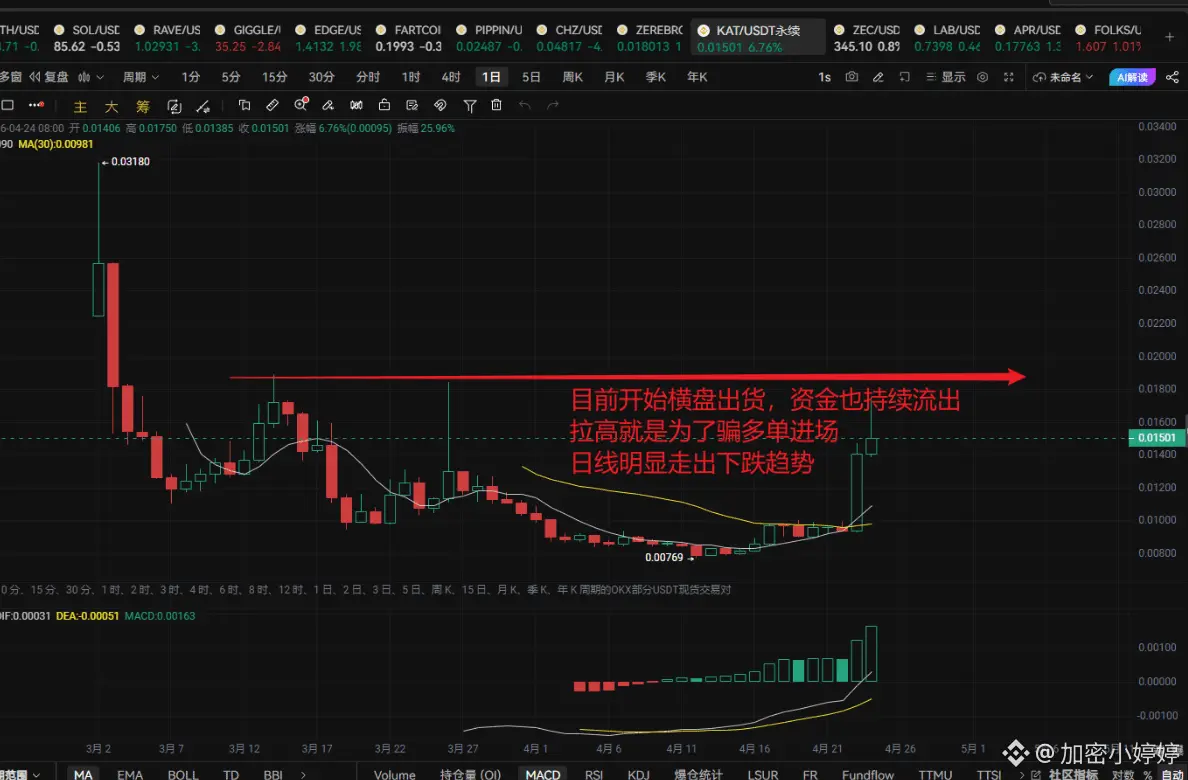Enable the TD overlay indicator

point(231,774)
